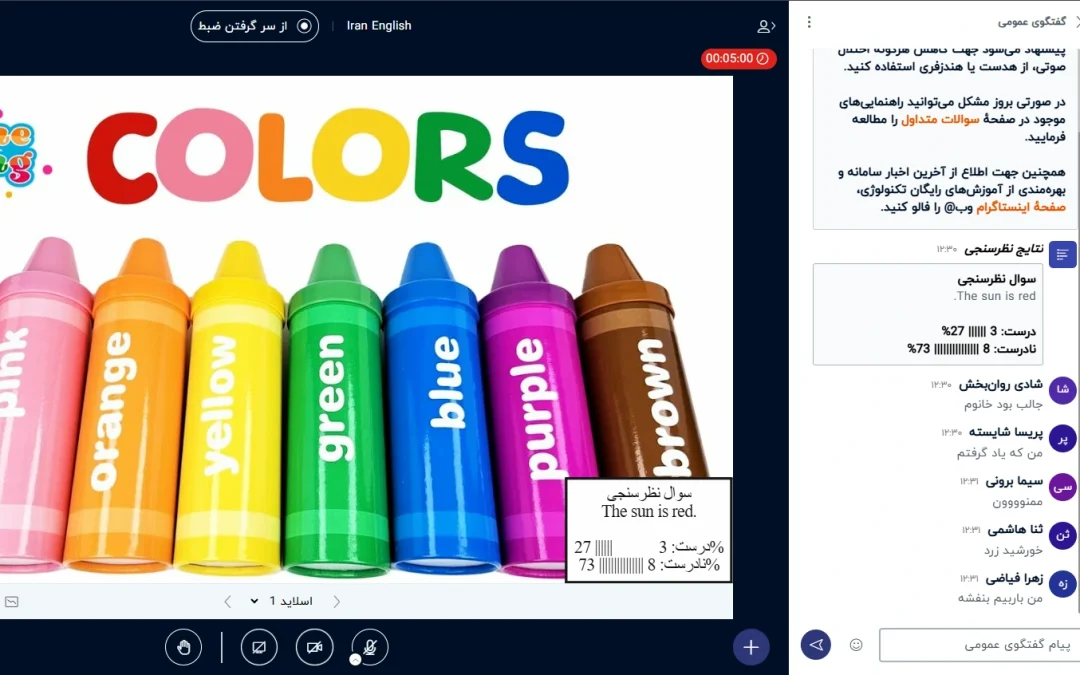
Task: Open the three-dot chat options menu
Action: tap(809, 23)
